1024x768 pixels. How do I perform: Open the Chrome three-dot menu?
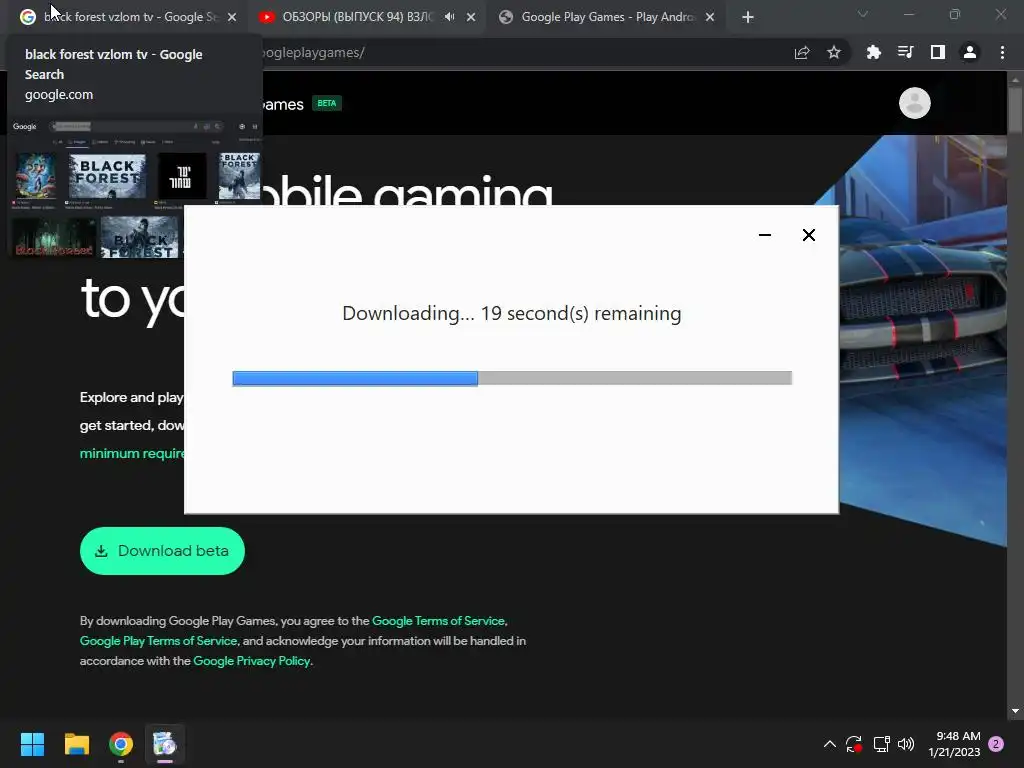point(1002,52)
